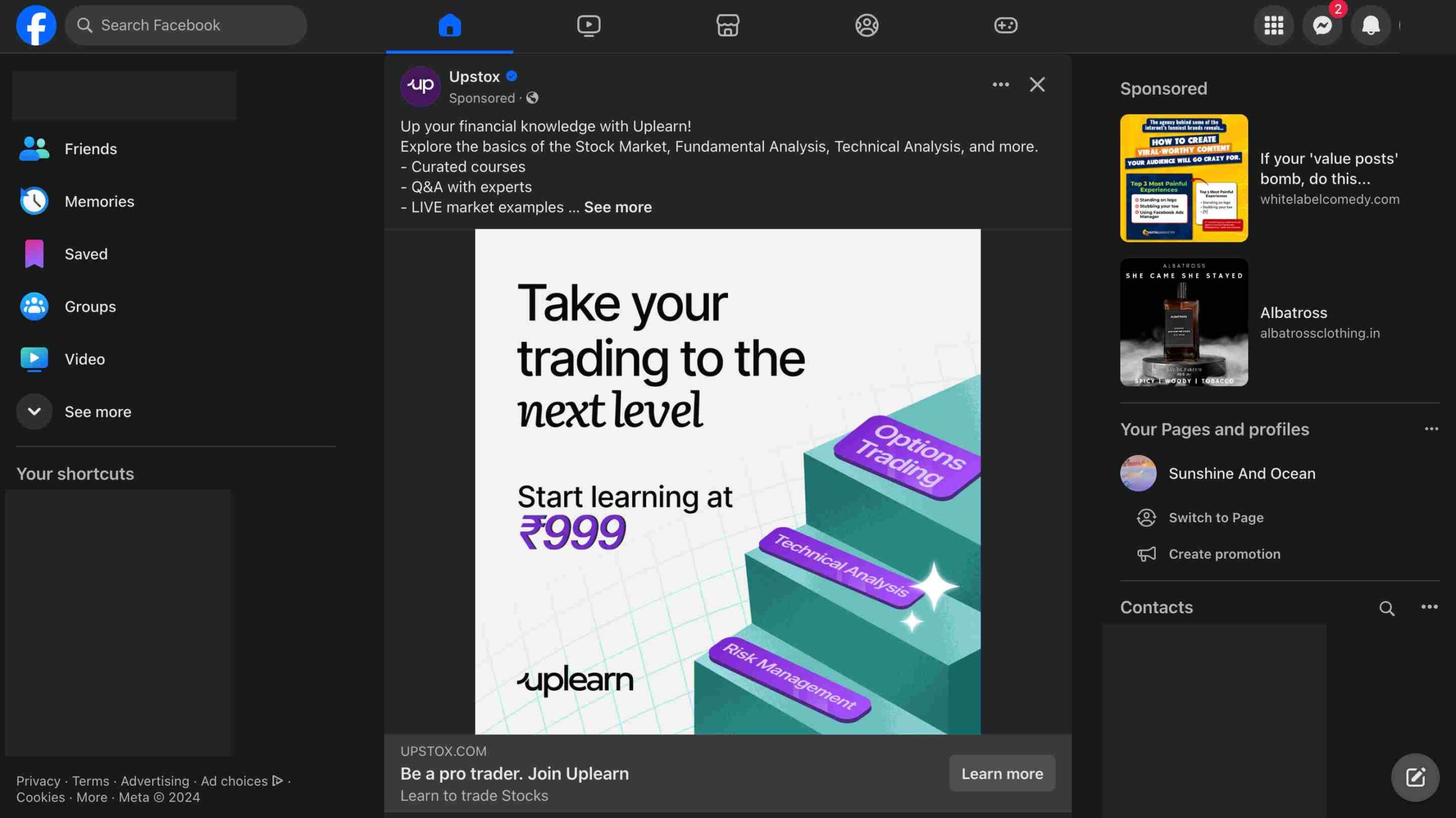1456x818 pixels.
Task: Click the Gaming controller icon
Action: coord(1007,25)
